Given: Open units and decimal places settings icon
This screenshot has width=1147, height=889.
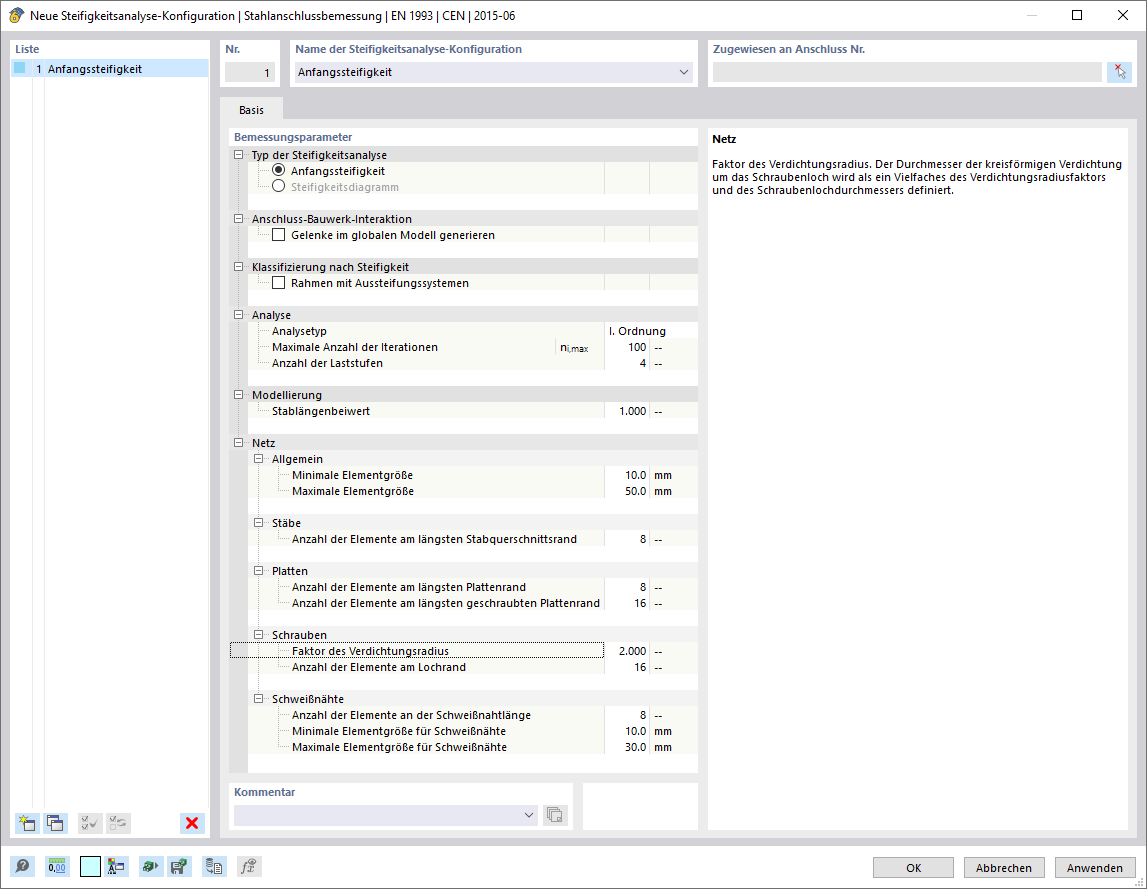Looking at the screenshot, I should pos(57,867).
